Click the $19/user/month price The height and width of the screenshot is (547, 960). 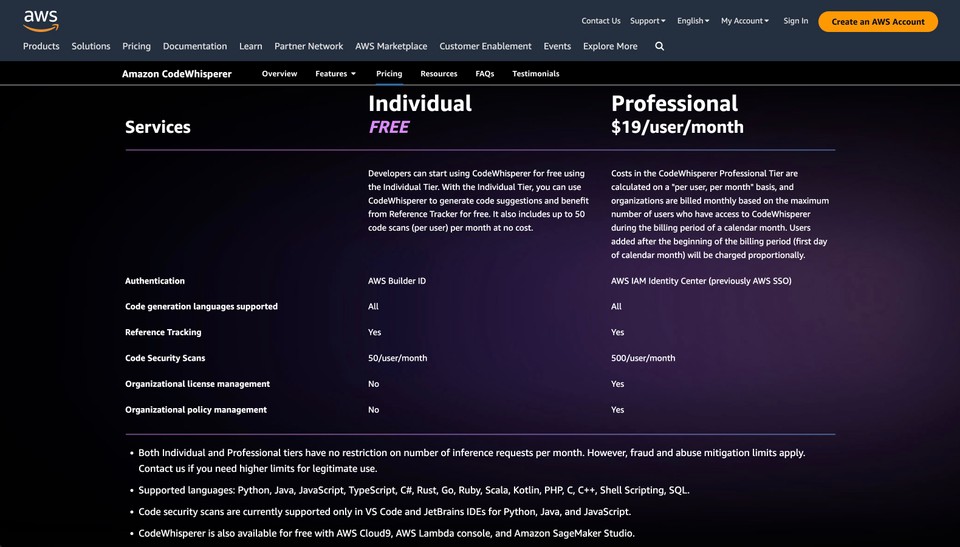[x=677, y=127]
